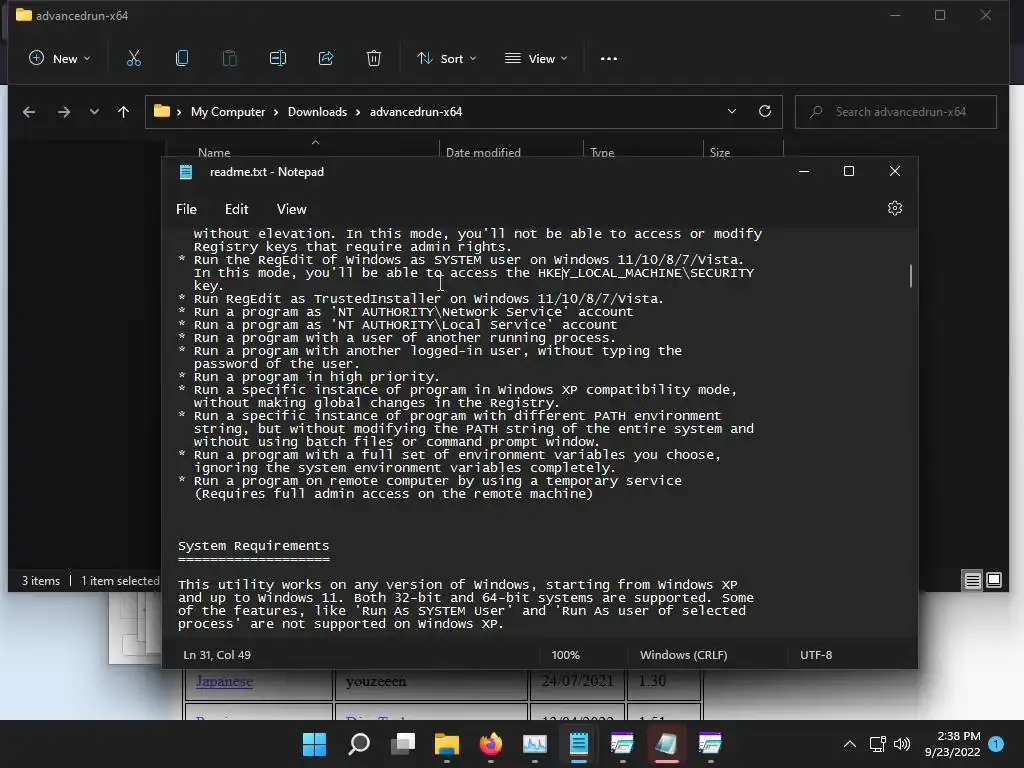
Task: Open the resource monitor app taskbar icon
Action: pyautogui.click(x=534, y=744)
